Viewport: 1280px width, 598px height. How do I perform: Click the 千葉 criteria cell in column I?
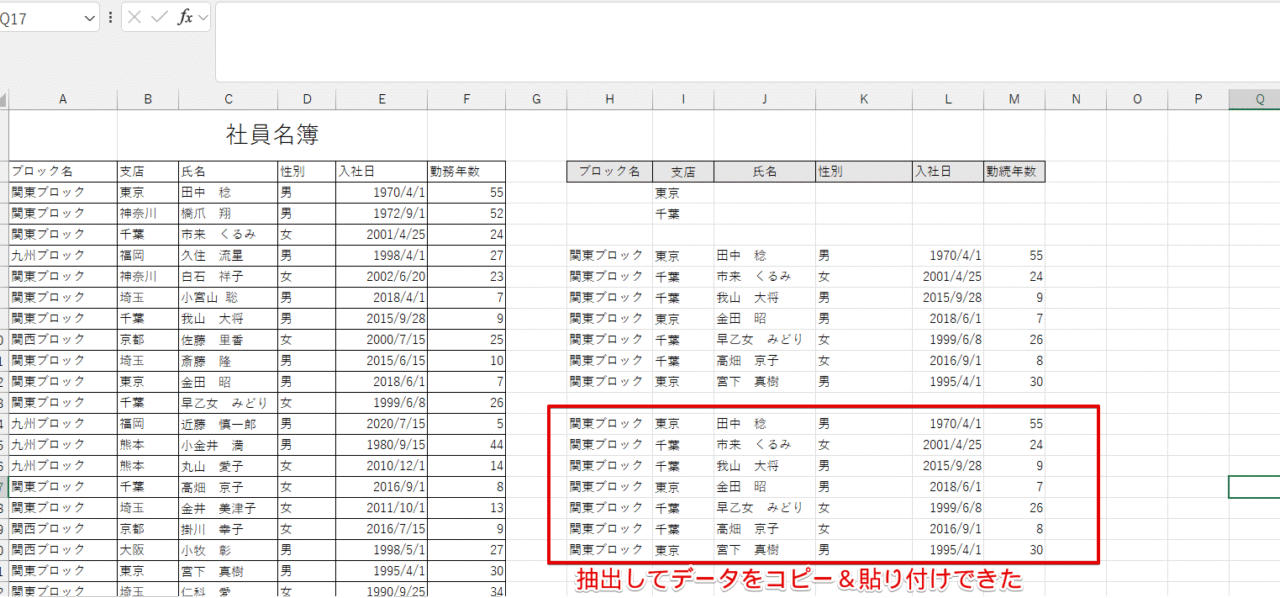pos(682,214)
